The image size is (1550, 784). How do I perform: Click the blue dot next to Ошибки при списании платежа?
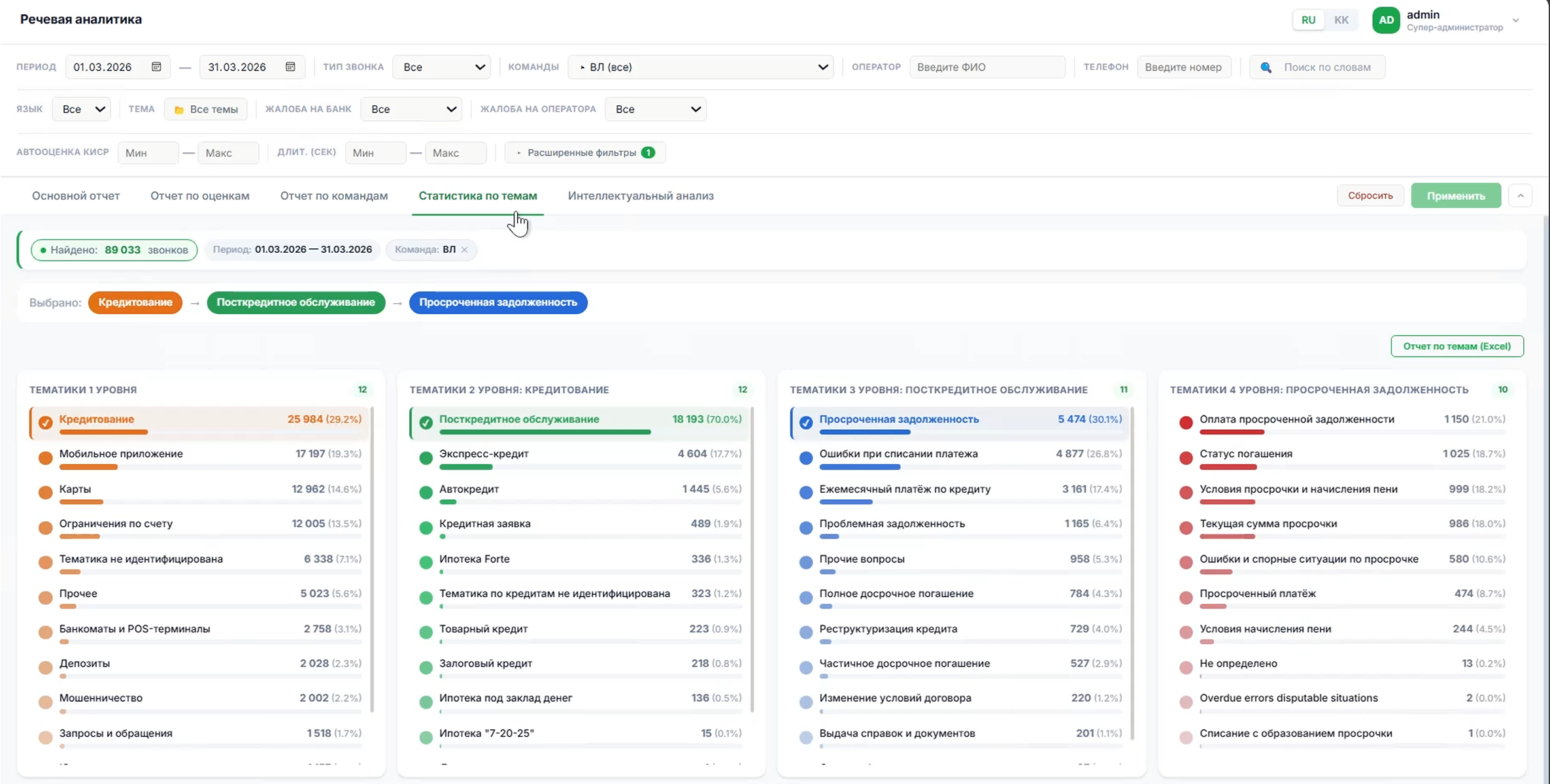tap(806, 458)
